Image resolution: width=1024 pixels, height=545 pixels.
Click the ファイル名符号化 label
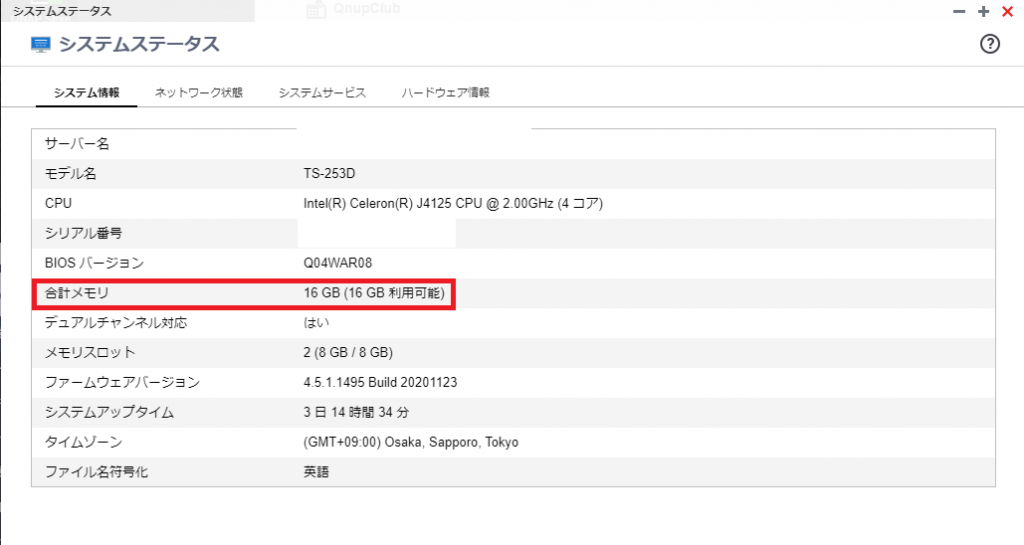97,472
